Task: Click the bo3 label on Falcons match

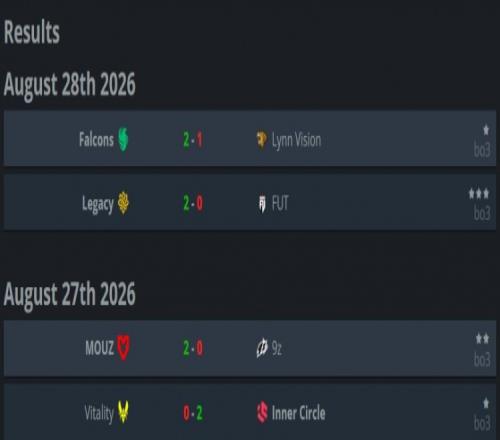Action: (482, 150)
